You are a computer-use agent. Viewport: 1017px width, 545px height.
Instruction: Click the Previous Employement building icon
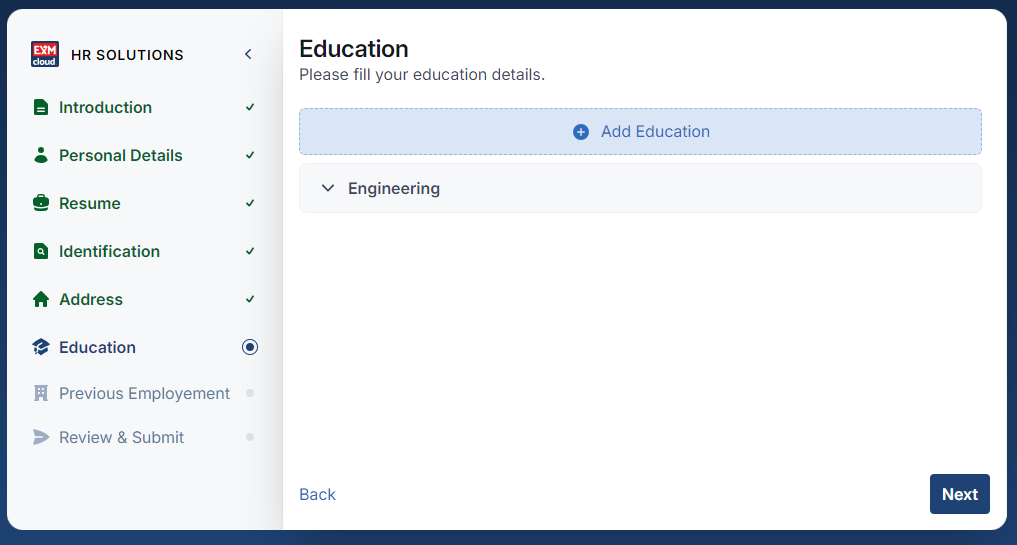(x=41, y=393)
